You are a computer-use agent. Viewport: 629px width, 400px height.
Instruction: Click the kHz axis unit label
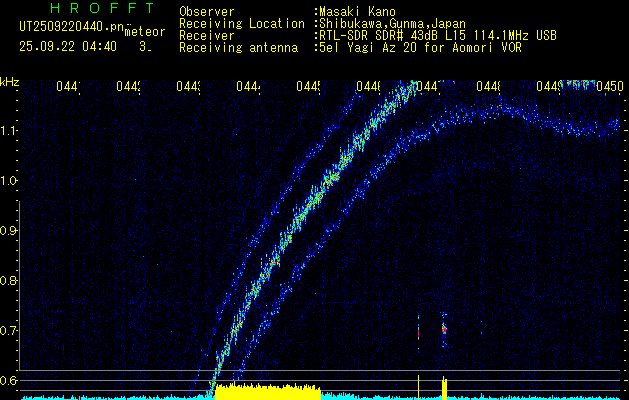tap(9, 82)
